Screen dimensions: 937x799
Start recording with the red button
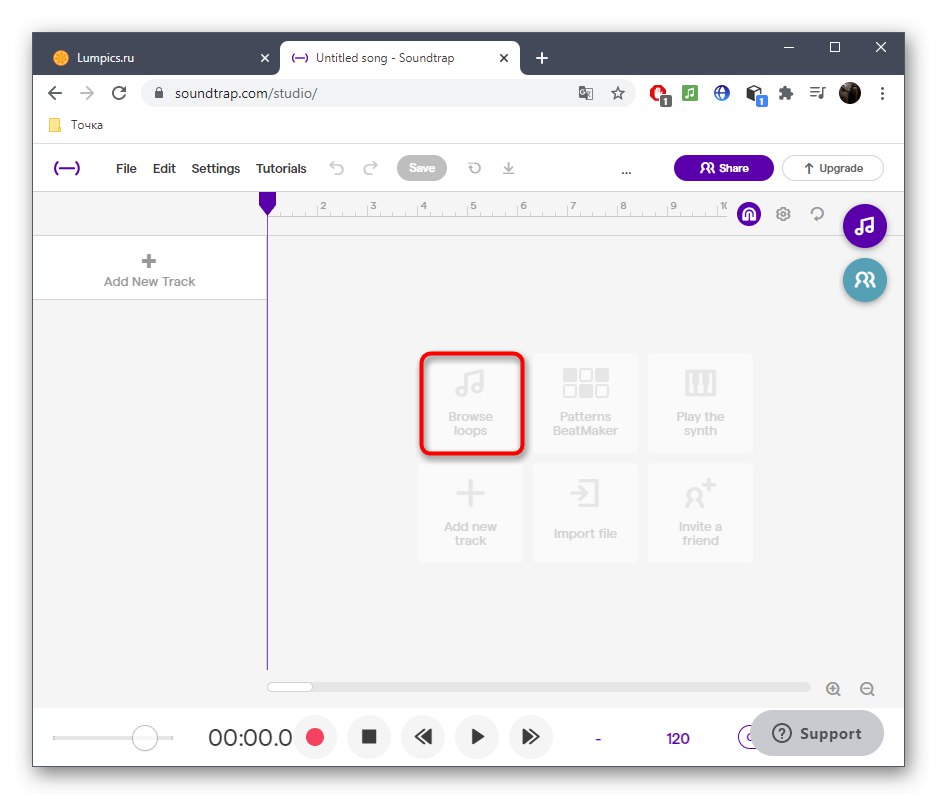tap(315, 737)
